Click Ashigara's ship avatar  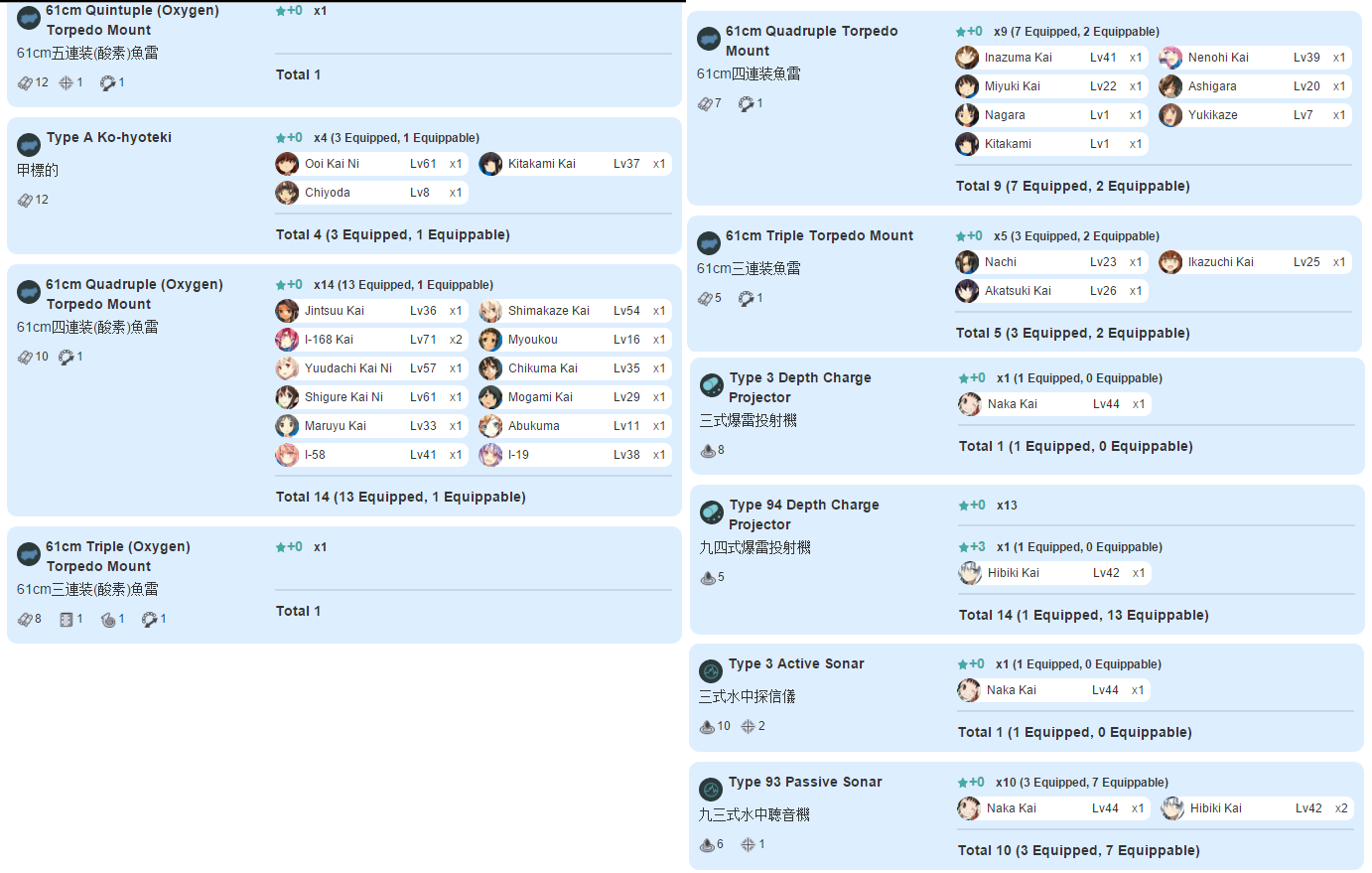point(1170,86)
